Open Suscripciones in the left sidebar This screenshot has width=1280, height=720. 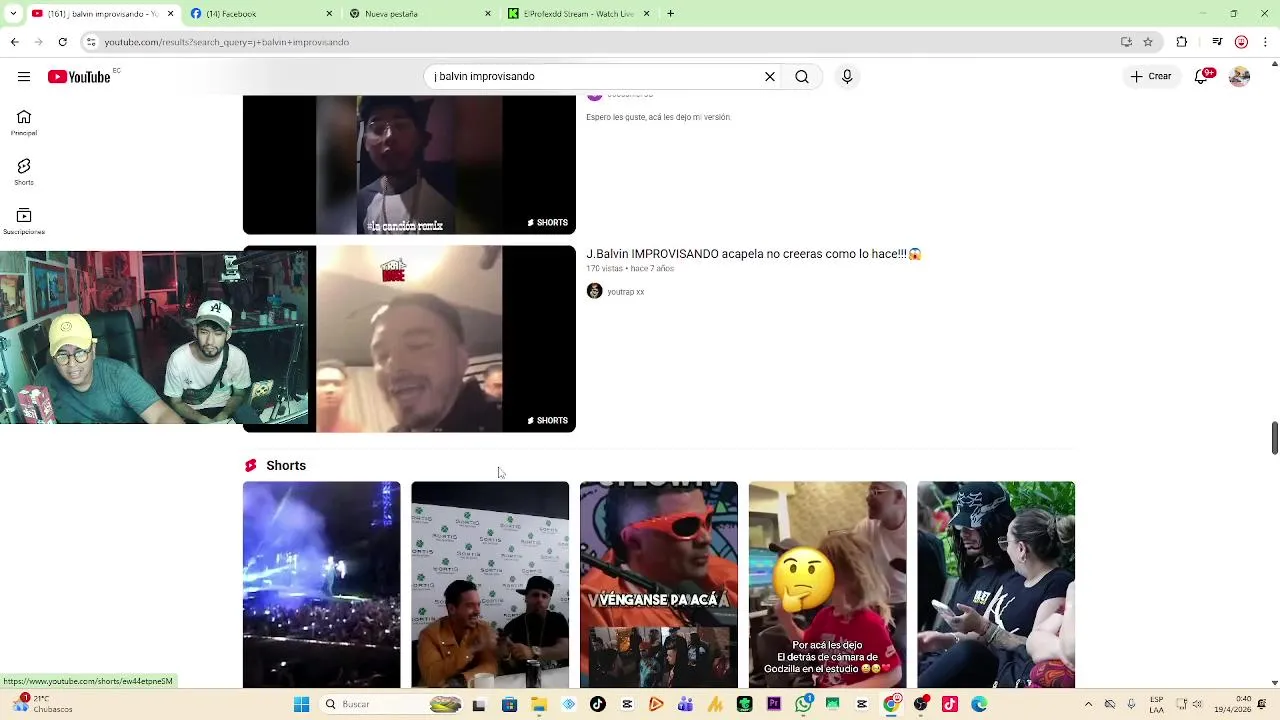[x=24, y=221]
